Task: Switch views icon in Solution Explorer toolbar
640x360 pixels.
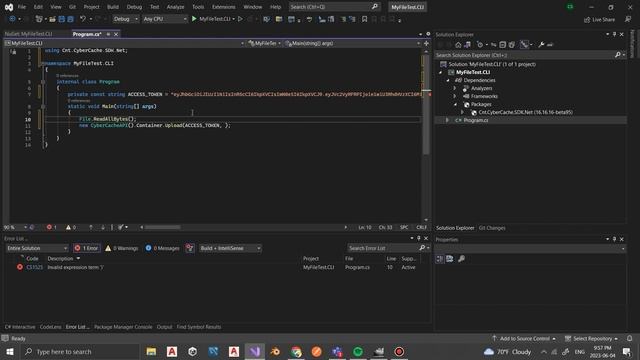Action: pyautogui.click(x=467, y=44)
